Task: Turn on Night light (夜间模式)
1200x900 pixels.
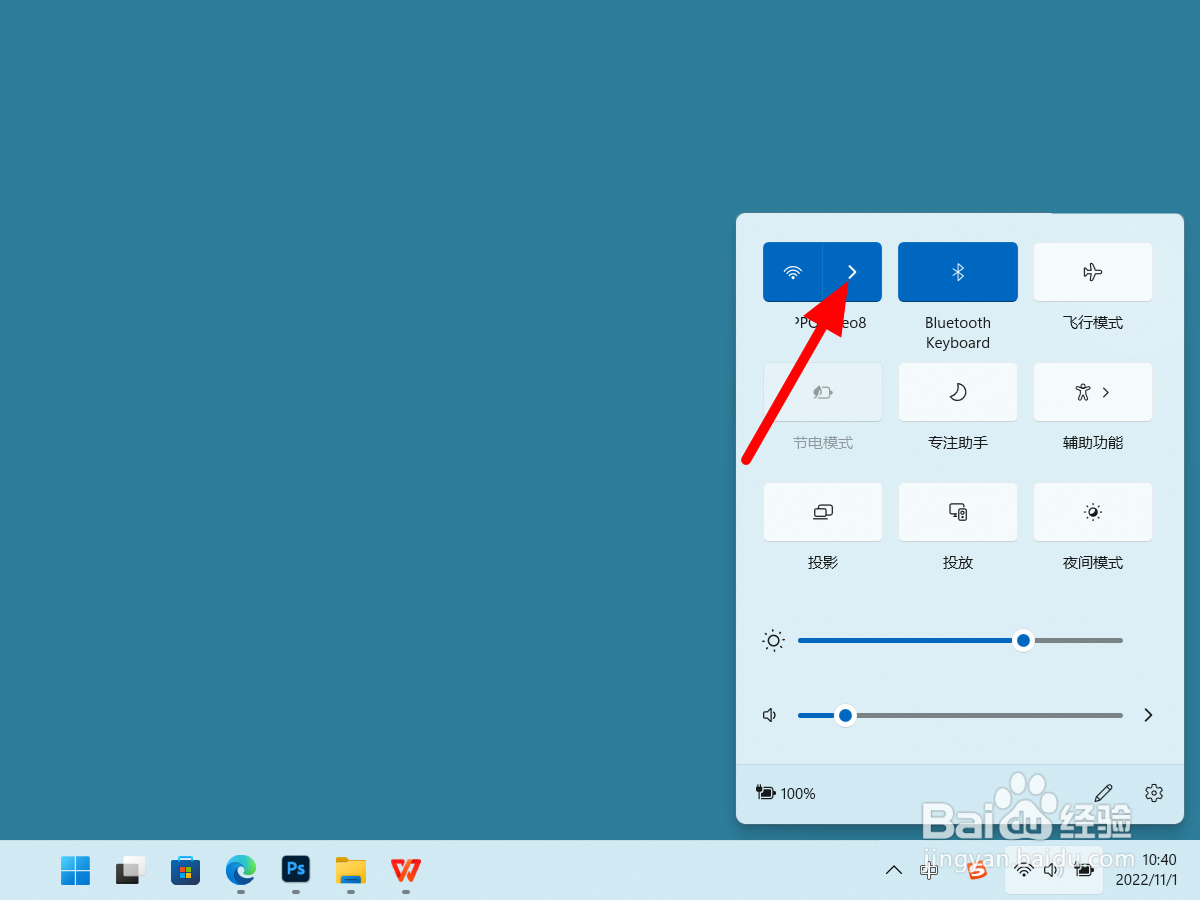Action: pos(1092,511)
